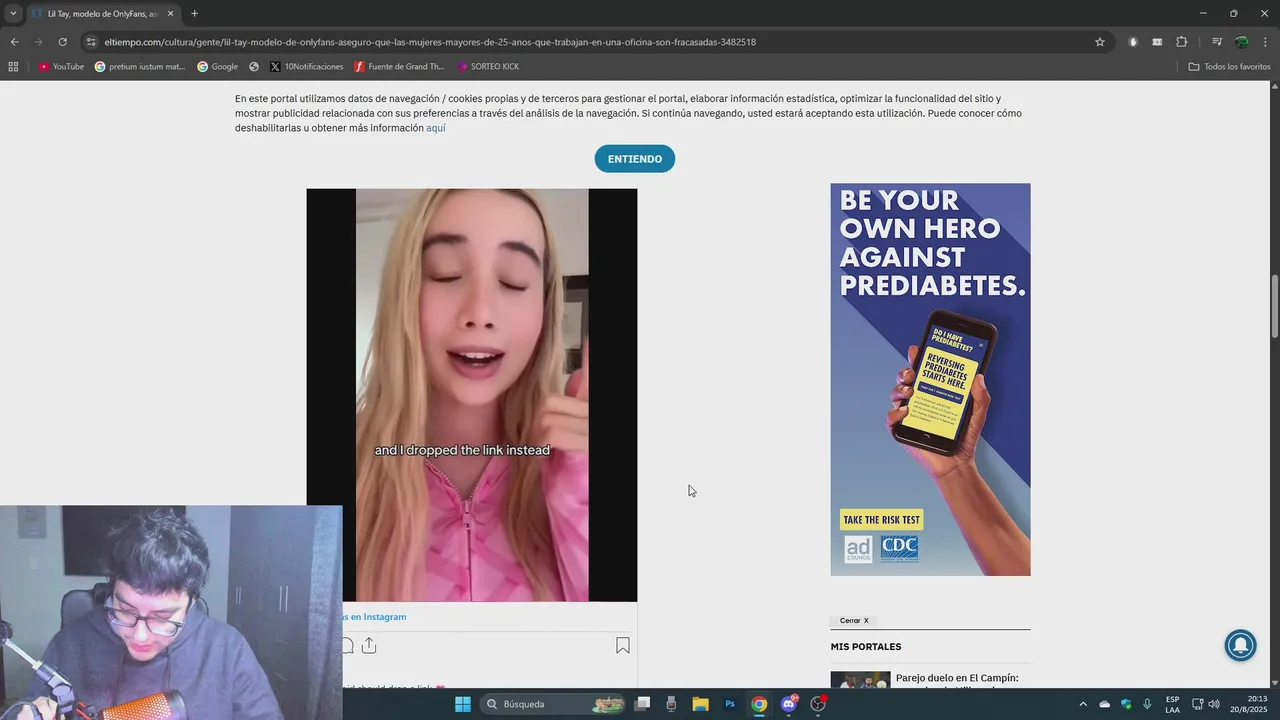Open the media control icon in toolbar
Image resolution: width=1280 pixels, height=720 pixels.
click(1217, 42)
